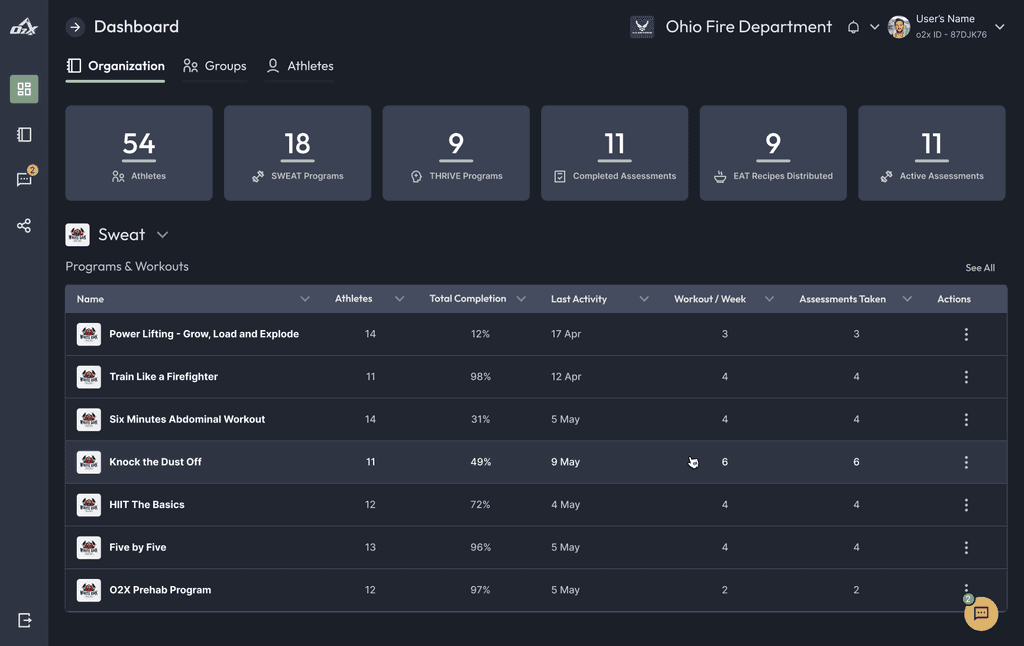
Task: Click the Programs & Workouts heading
Action: pos(127,266)
